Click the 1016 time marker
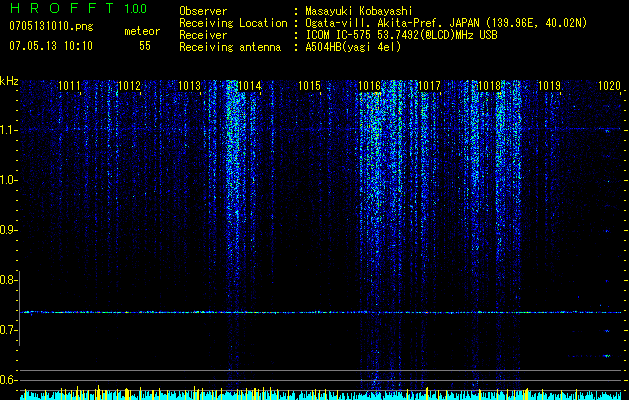Screen dimensions: 629x400 pyautogui.click(x=369, y=86)
